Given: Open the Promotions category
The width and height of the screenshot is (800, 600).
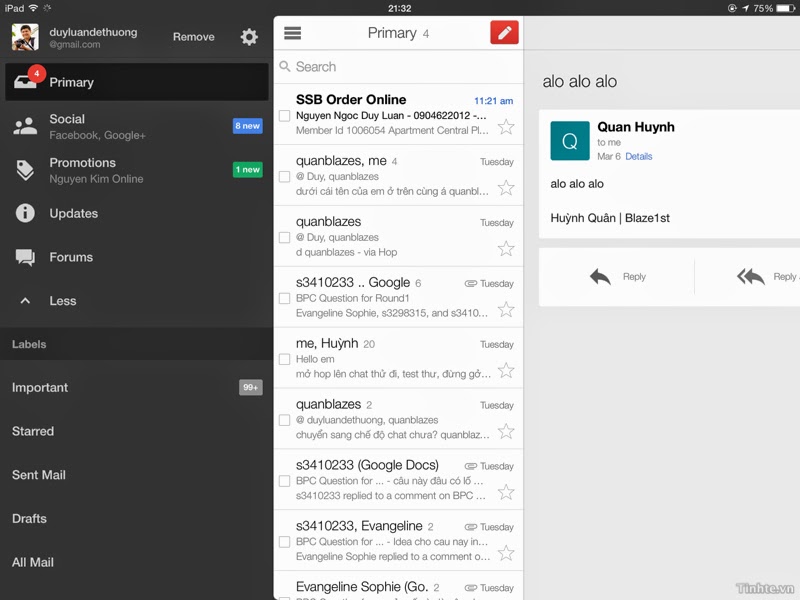Looking at the screenshot, I should coord(137,170).
